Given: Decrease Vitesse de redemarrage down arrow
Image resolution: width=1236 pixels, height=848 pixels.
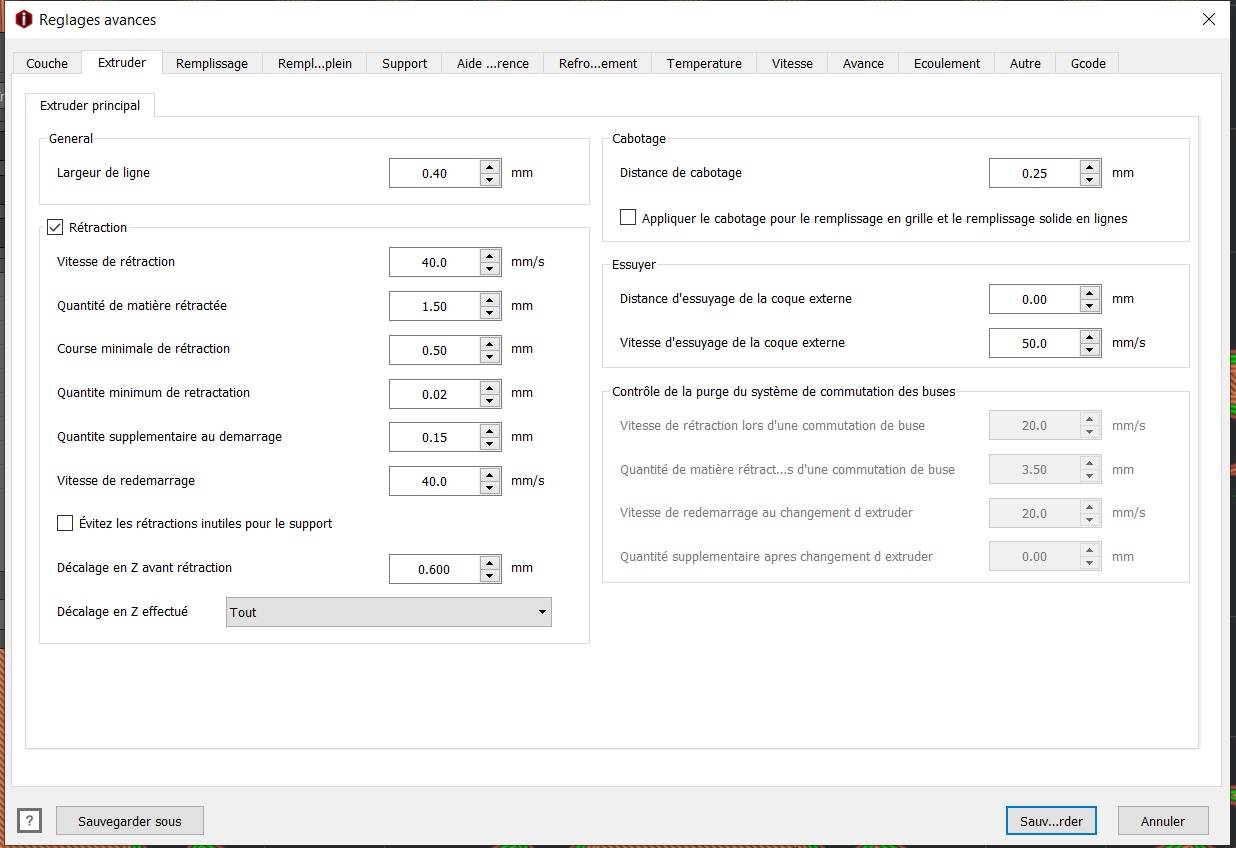Looking at the screenshot, I should [490, 488].
